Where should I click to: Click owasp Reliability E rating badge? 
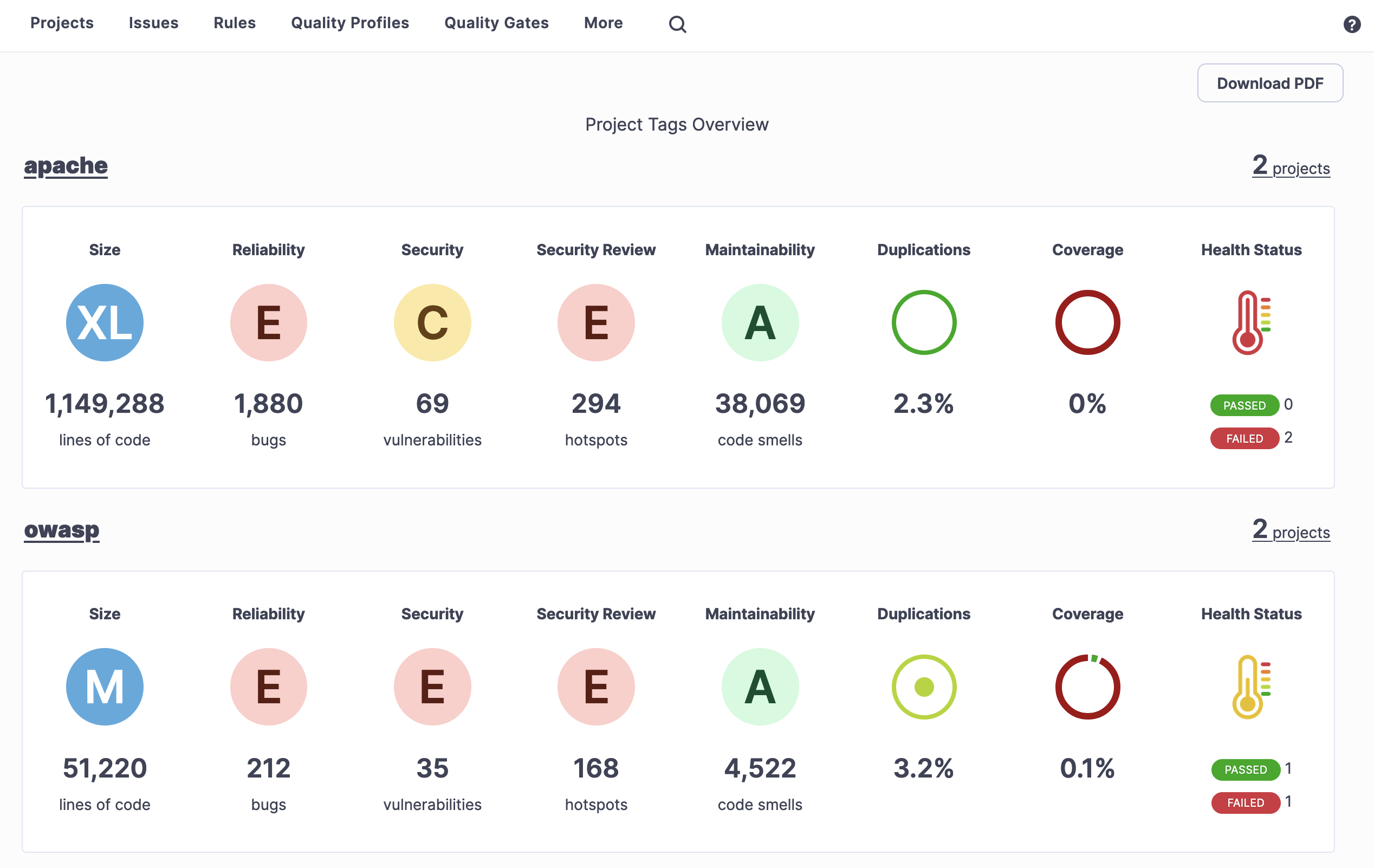(268, 686)
